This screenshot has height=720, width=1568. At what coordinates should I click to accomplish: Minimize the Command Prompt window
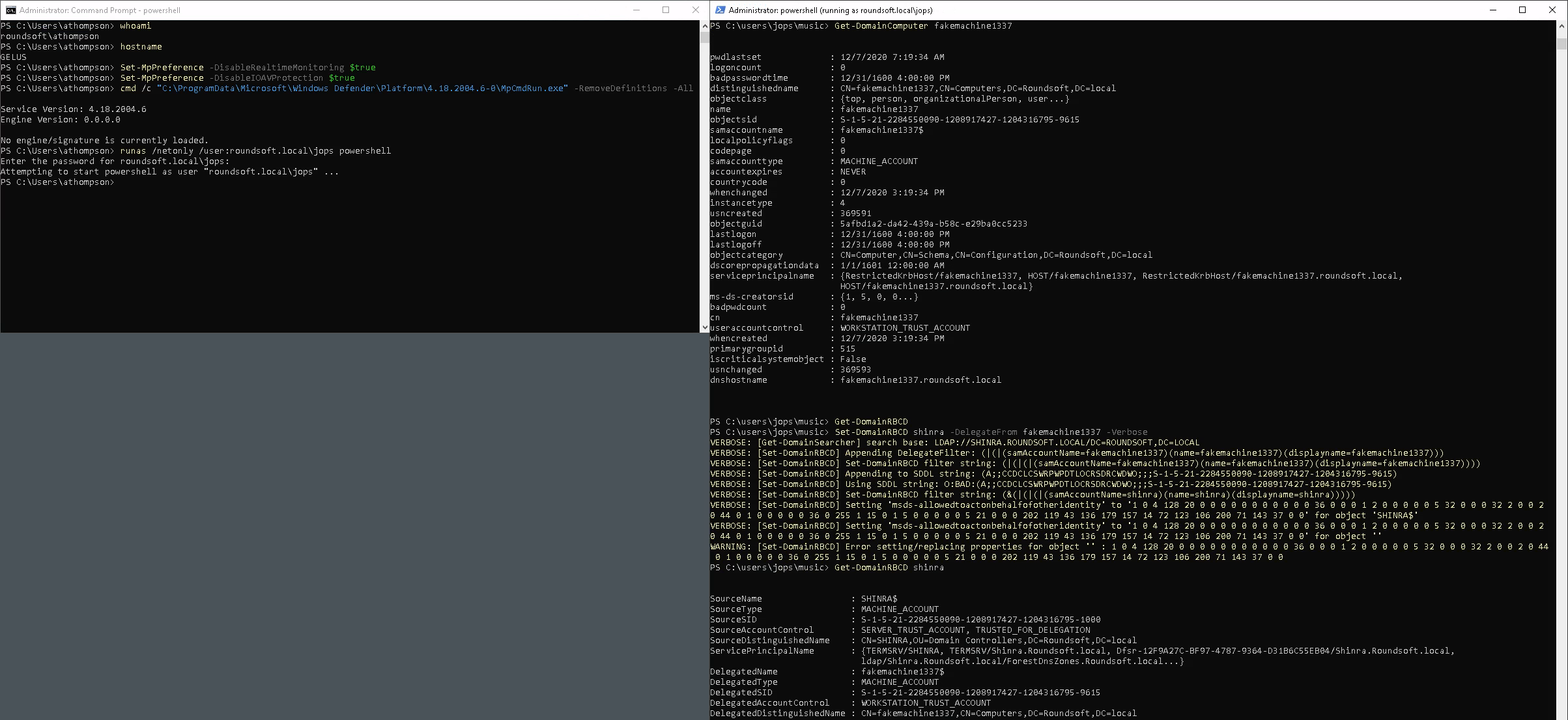click(635, 10)
